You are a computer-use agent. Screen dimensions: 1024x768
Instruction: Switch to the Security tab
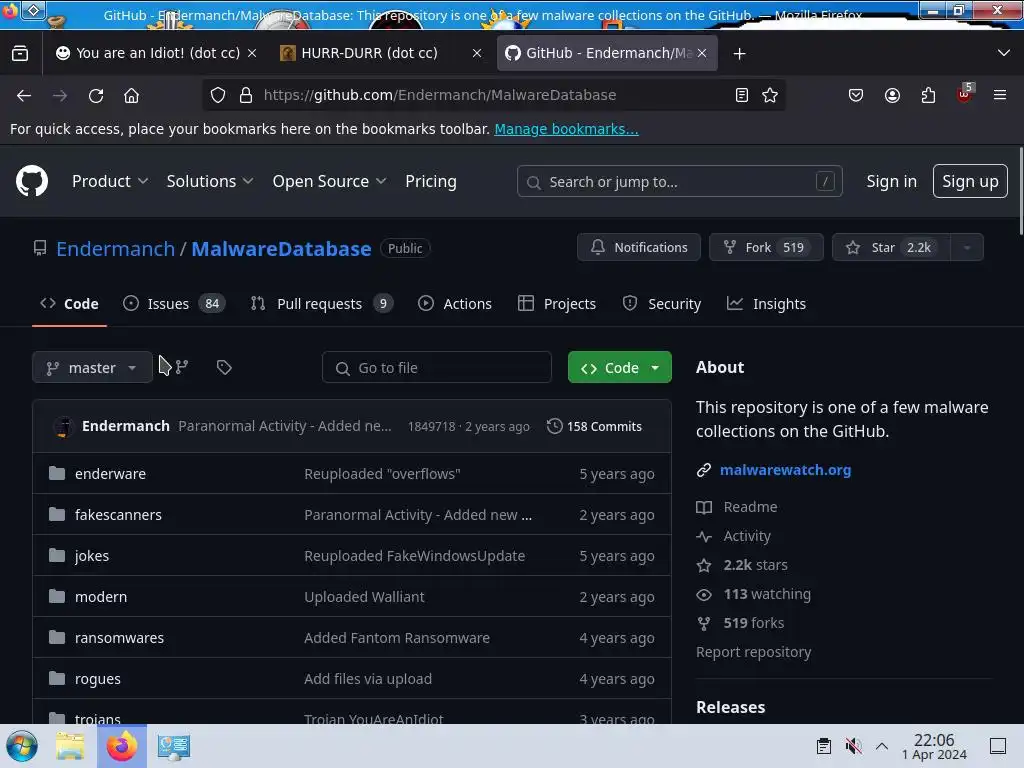[x=662, y=304]
